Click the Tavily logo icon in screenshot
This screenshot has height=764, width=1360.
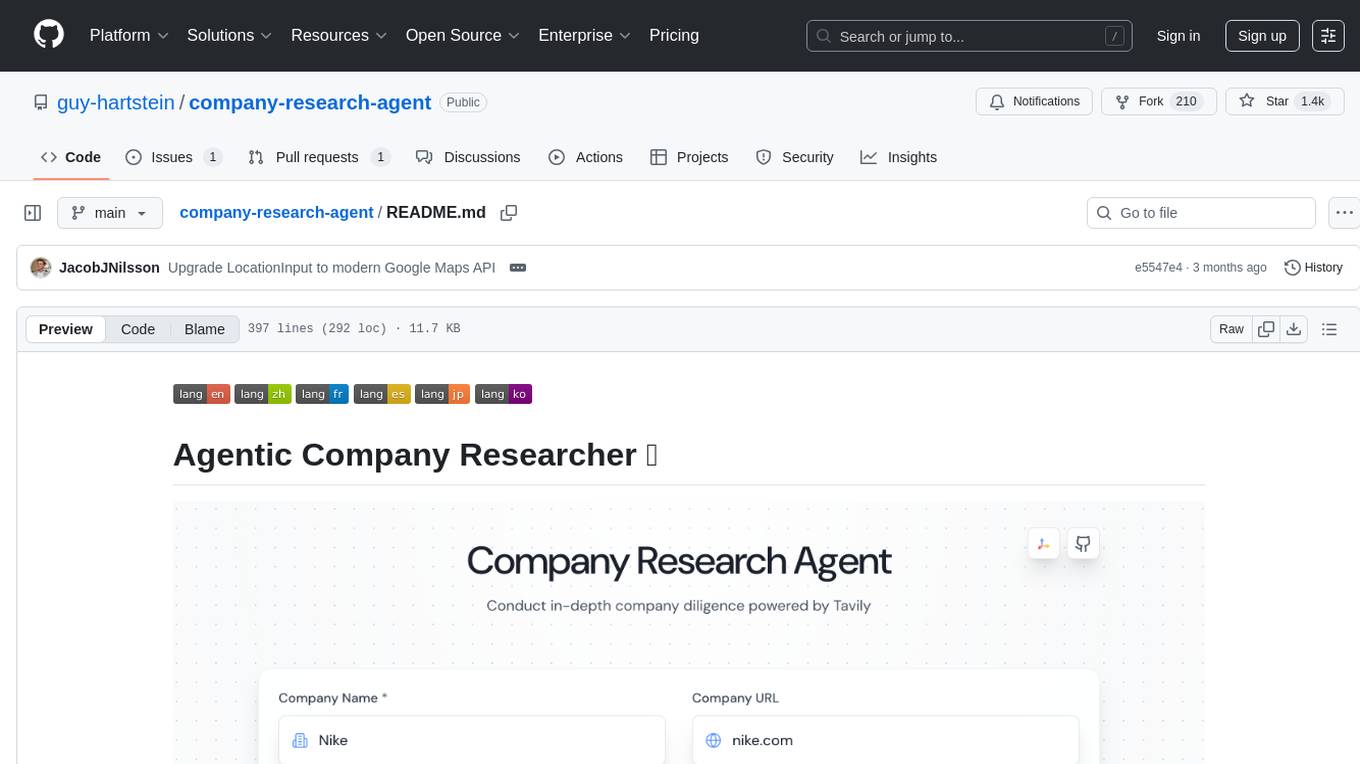[x=1043, y=544]
